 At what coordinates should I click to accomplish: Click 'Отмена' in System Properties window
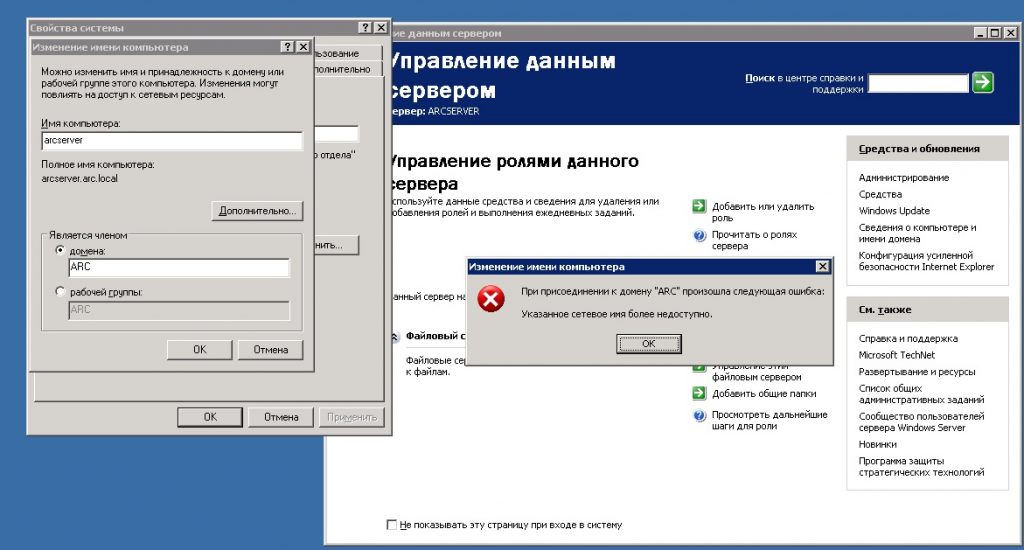pos(281,417)
